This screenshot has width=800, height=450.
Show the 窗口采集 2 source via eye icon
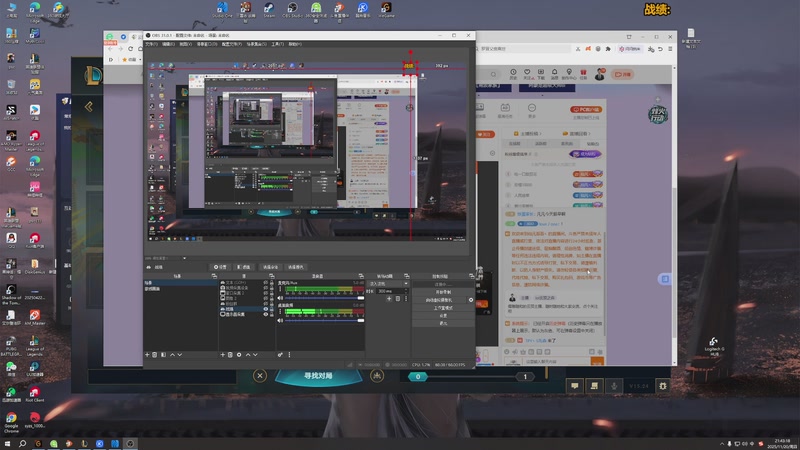[x=265, y=293]
